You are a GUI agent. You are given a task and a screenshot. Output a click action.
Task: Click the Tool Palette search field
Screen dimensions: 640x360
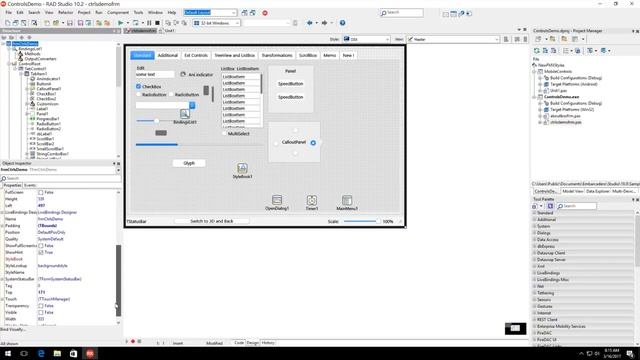[x=577, y=206]
